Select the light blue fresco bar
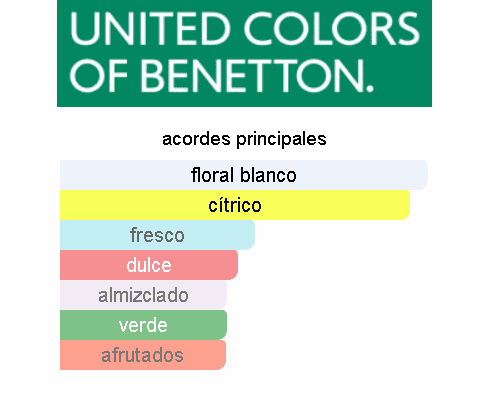Image resolution: width=482 pixels, height=400 pixels. pyautogui.click(x=157, y=235)
